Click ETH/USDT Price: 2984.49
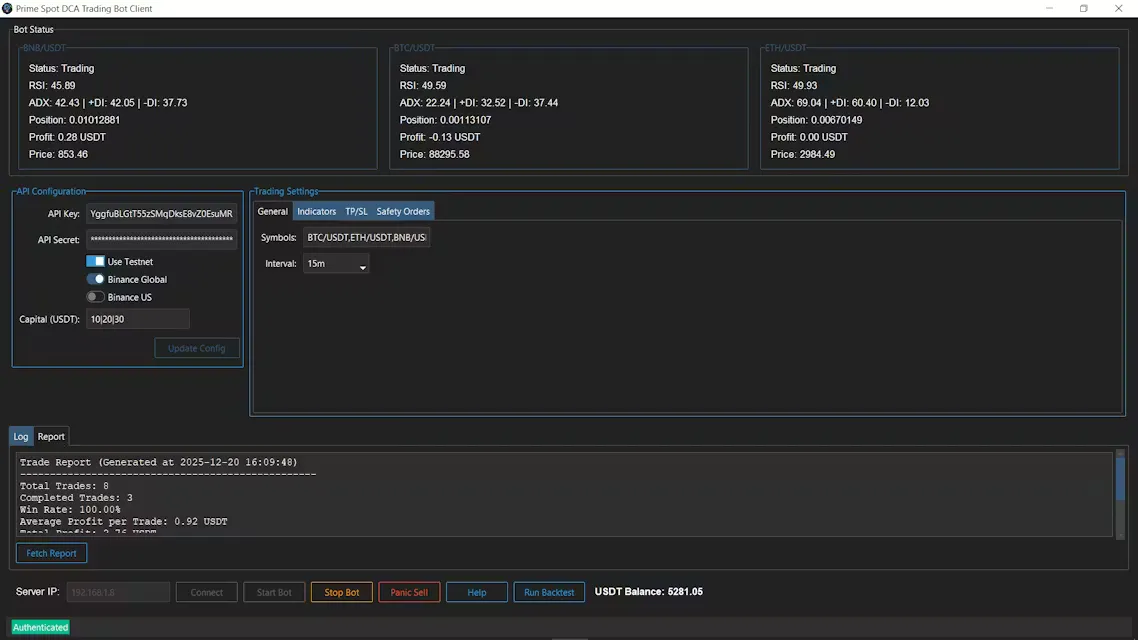This screenshot has width=1138, height=640. click(803, 155)
